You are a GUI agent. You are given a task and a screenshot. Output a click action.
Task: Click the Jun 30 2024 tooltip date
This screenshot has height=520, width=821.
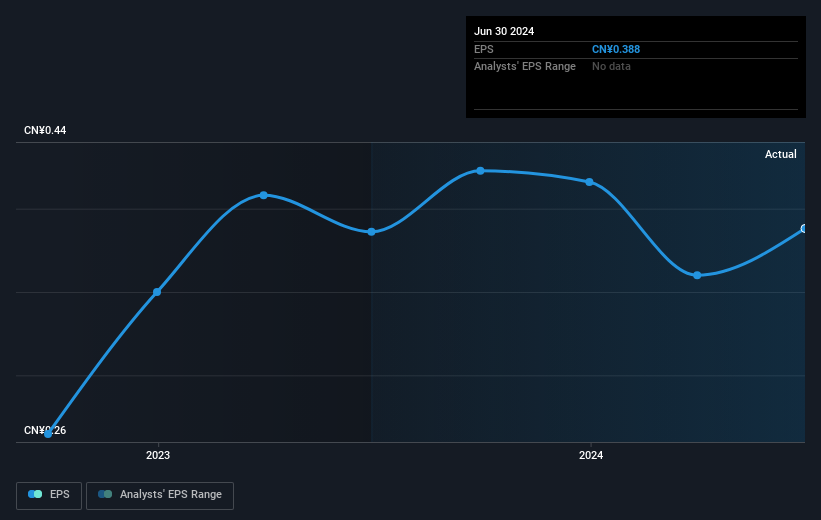(x=504, y=31)
